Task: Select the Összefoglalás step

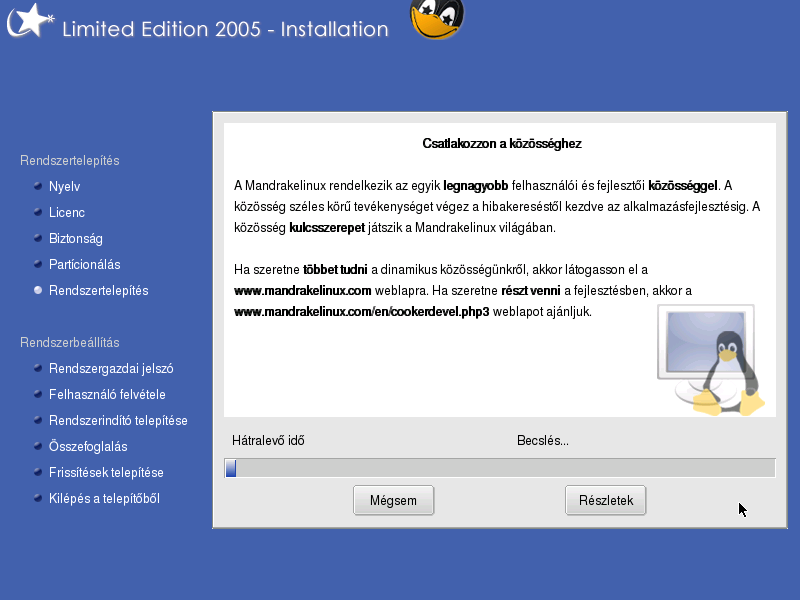Action: (88, 446)
